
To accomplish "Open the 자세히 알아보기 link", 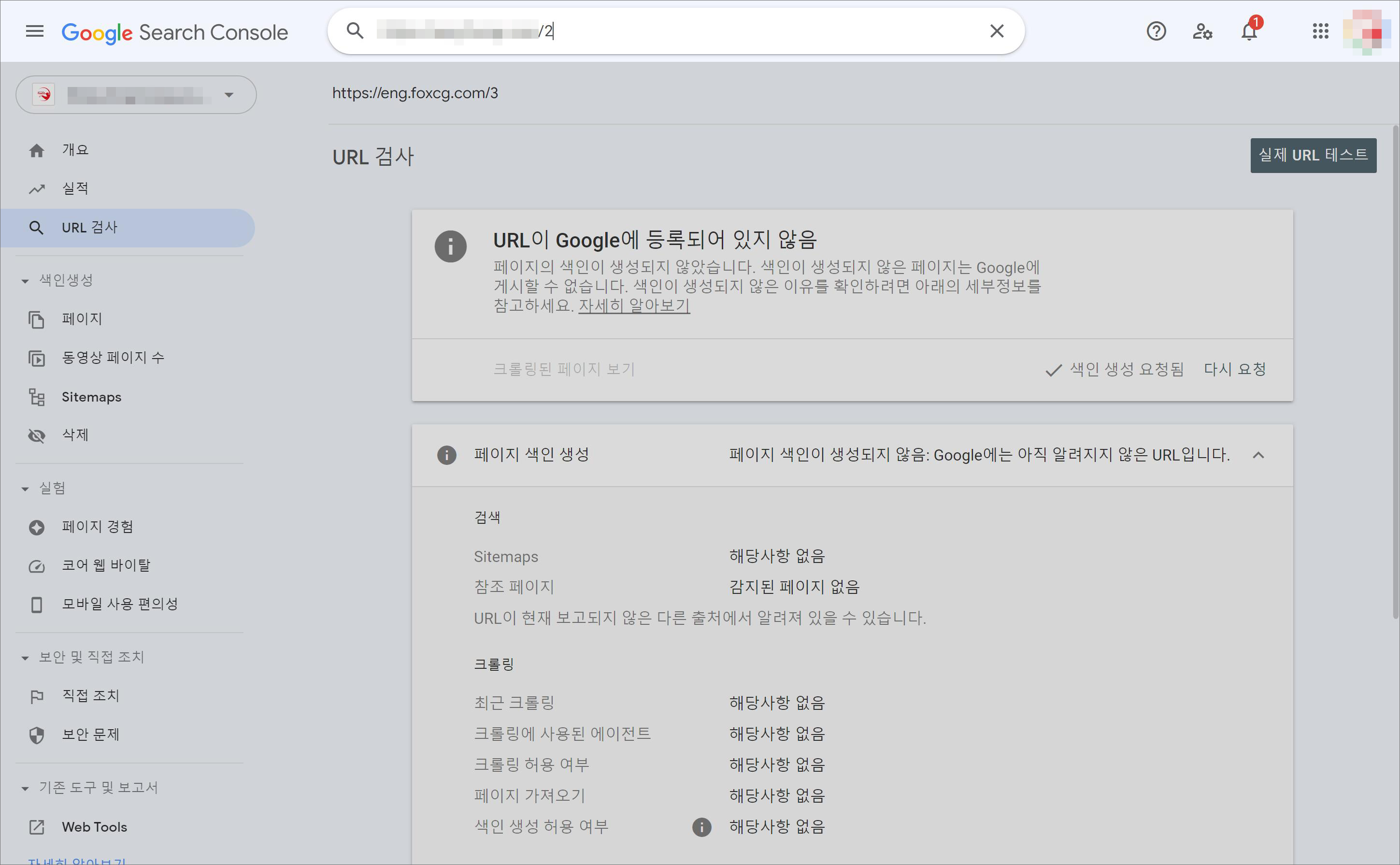I will point(634,305).
